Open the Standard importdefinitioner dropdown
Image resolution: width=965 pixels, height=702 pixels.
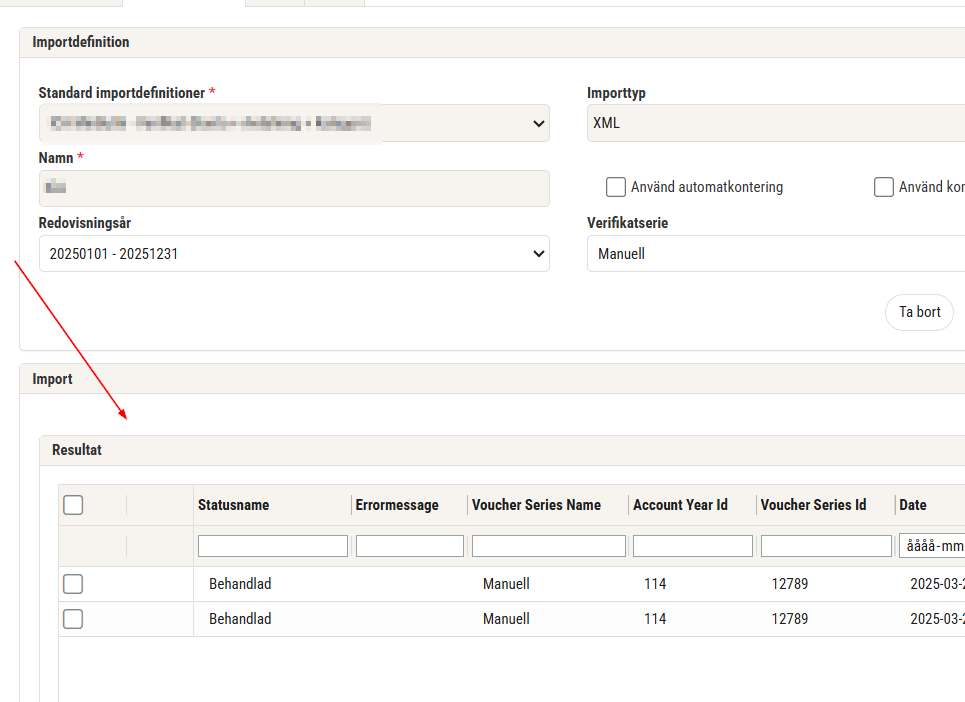293,123
